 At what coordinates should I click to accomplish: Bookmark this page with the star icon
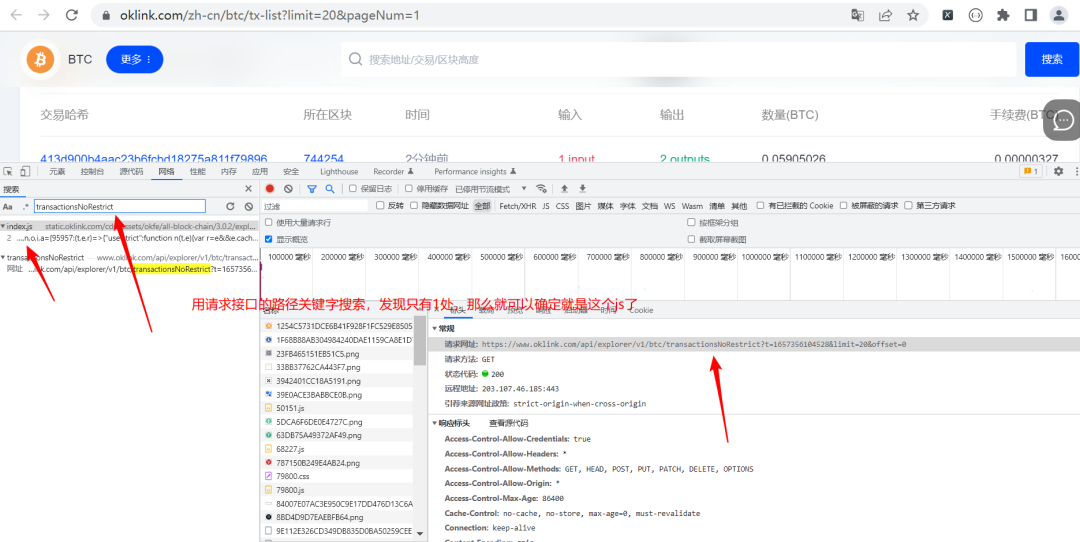click(x=913, y=15)
